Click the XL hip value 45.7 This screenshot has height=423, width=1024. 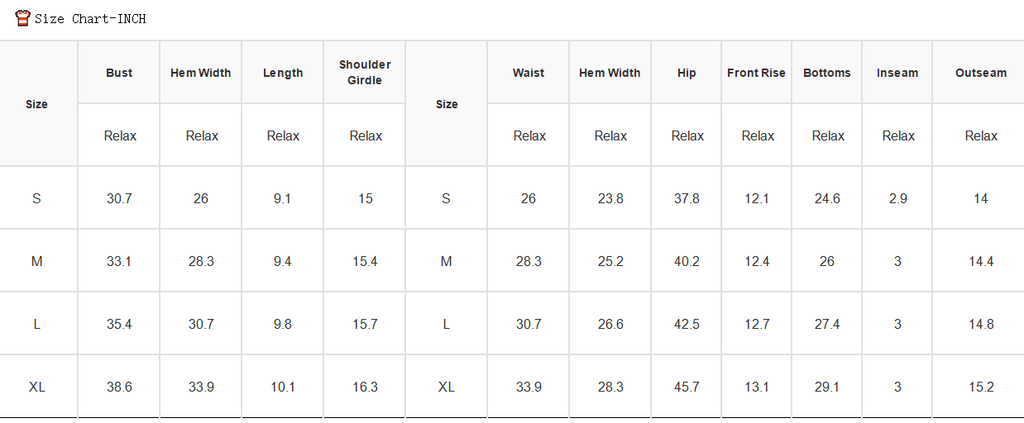tap(687, 387)
